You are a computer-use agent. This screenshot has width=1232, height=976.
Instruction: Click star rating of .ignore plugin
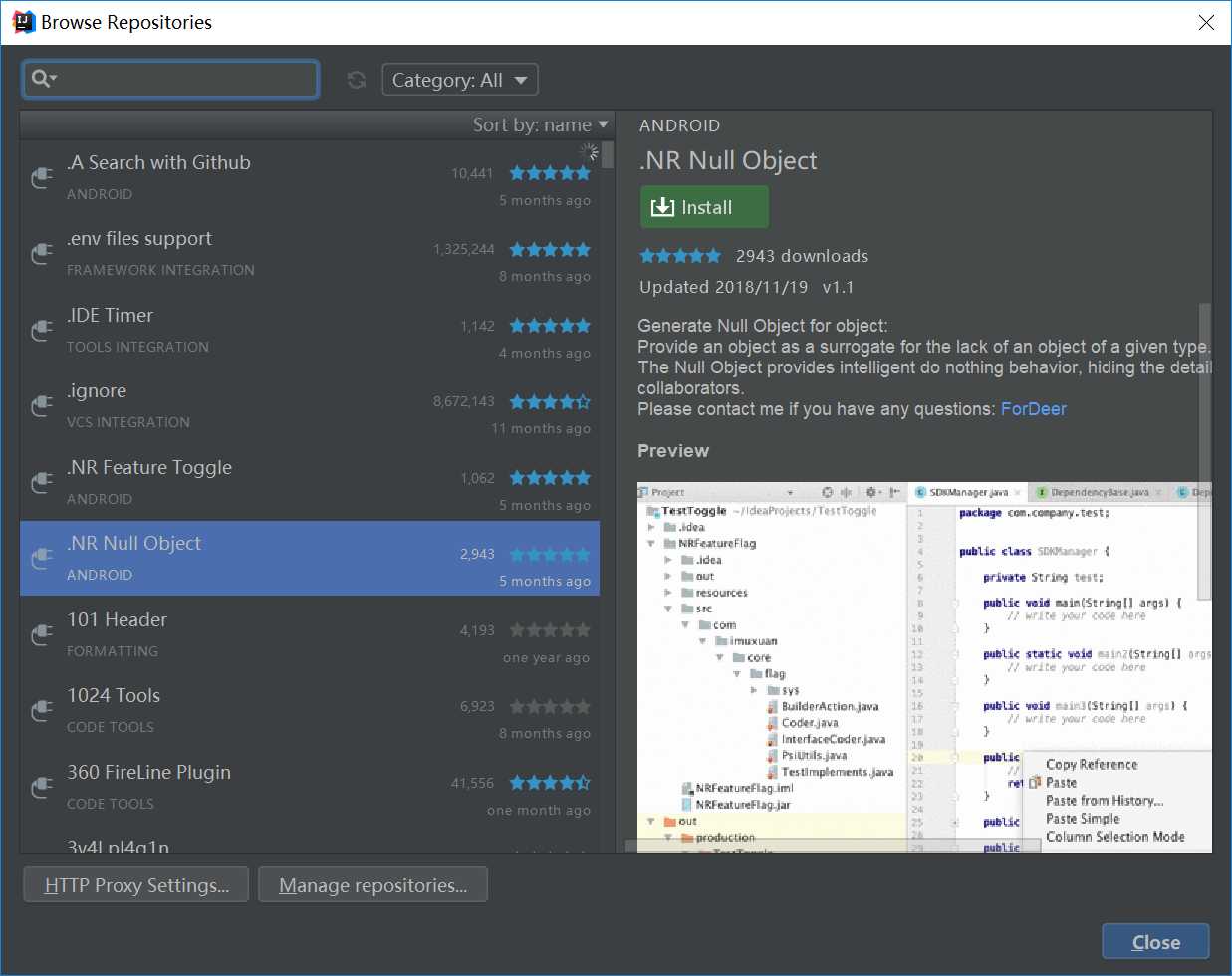[550, 401]
